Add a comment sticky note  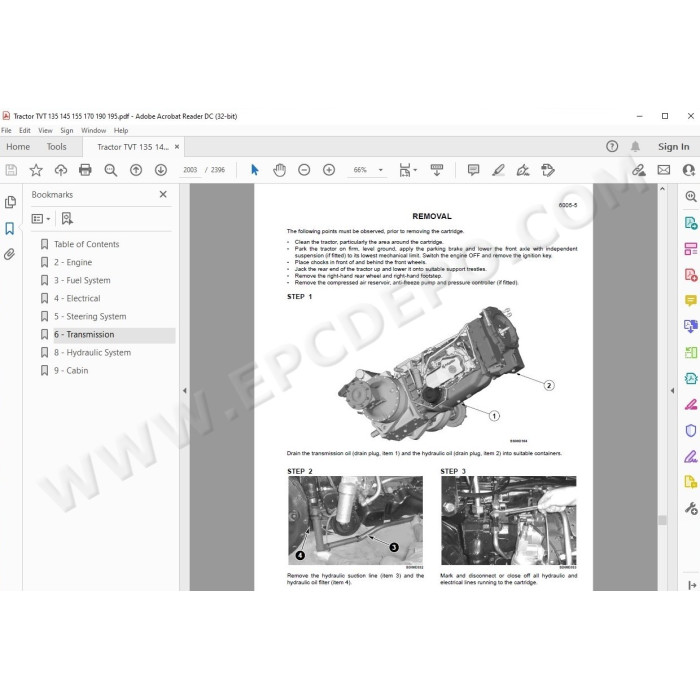(x=473, y=170)
